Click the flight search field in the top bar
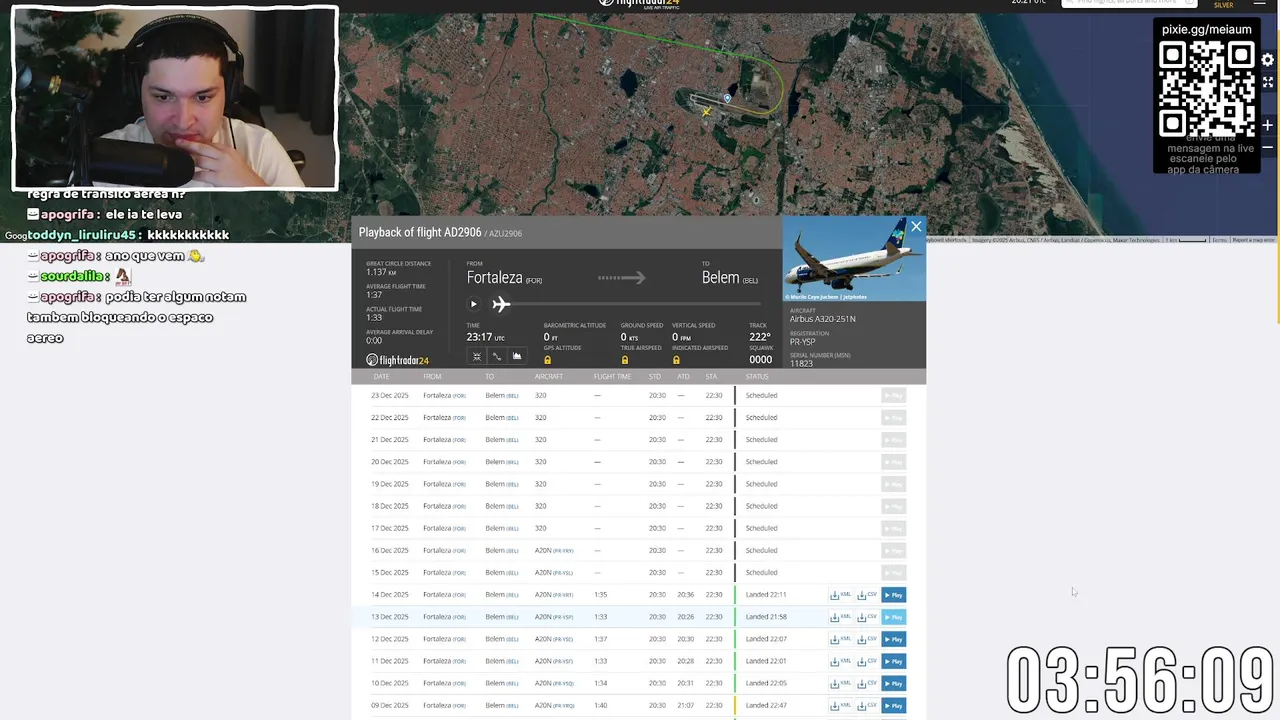This screenshot has width=1280, height=720. (1129, 3)
